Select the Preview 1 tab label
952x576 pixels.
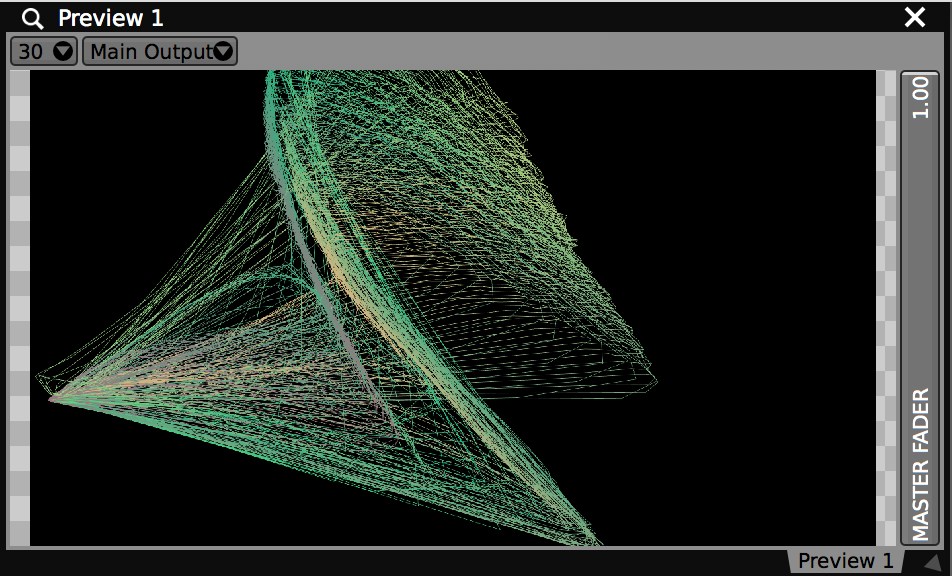coord(845,560)
